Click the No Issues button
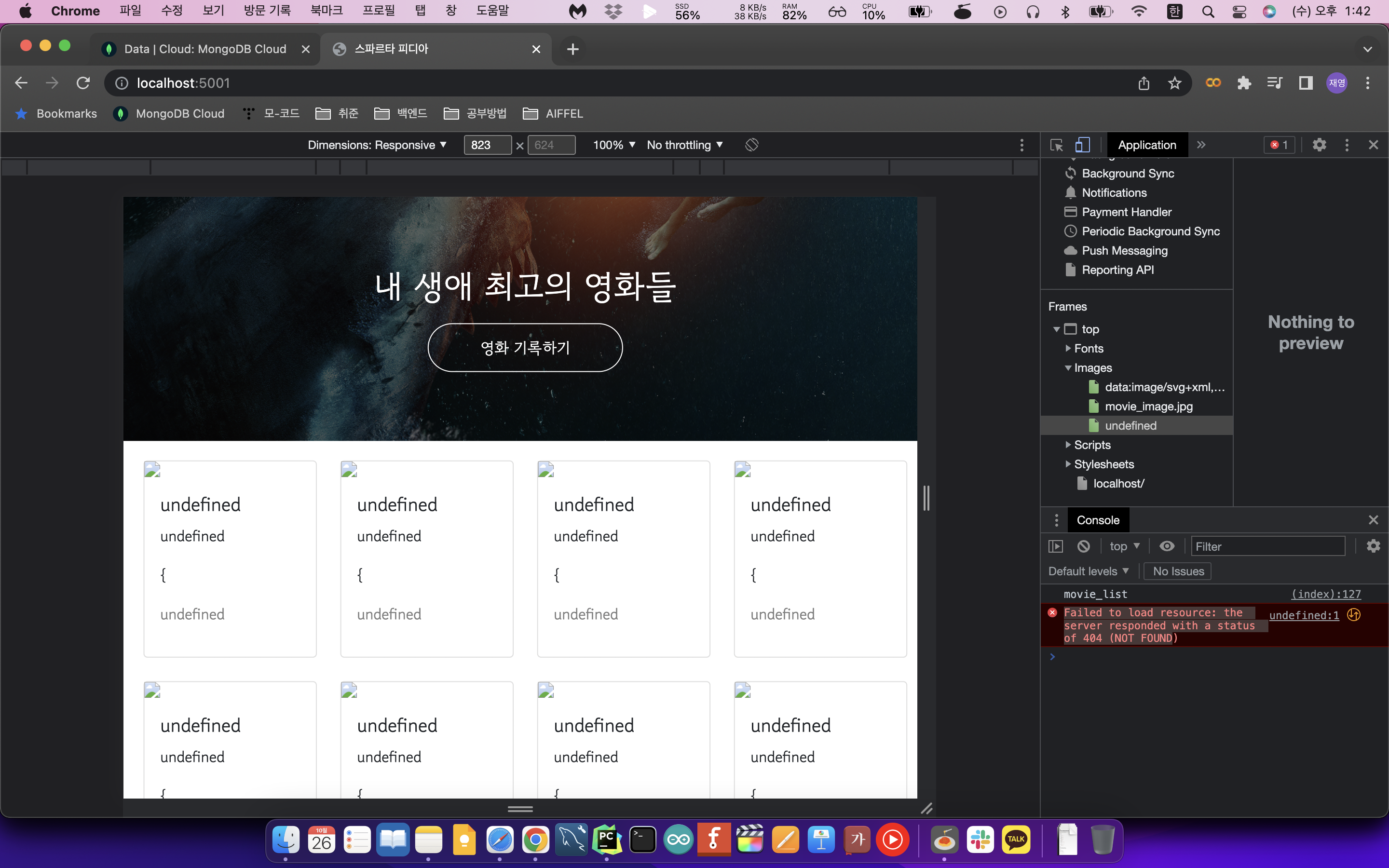 (1178, 571)
